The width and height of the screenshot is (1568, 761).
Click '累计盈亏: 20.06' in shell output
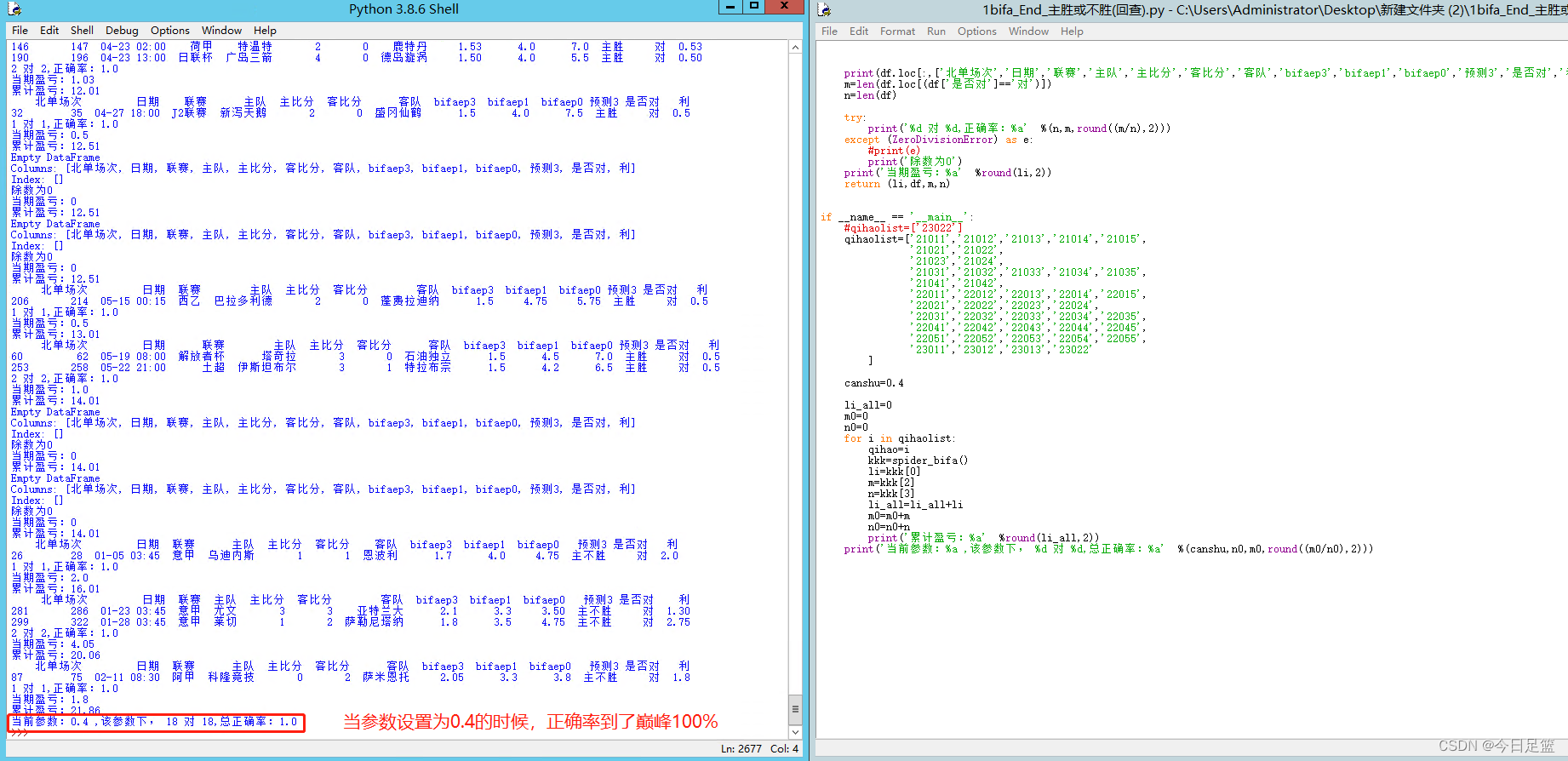(x=55, y=655)
